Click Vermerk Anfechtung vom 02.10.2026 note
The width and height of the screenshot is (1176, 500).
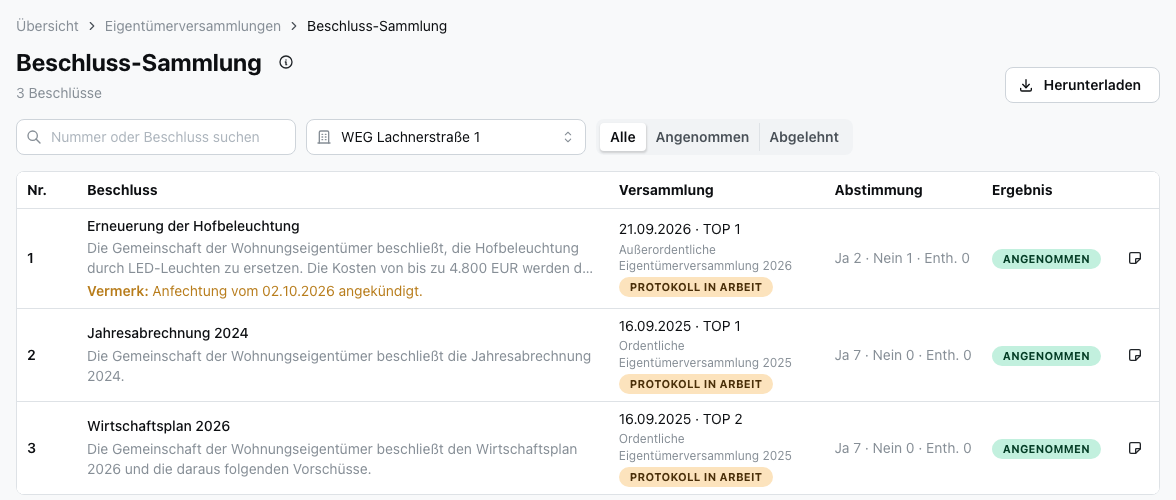click(x=255, y=291)
